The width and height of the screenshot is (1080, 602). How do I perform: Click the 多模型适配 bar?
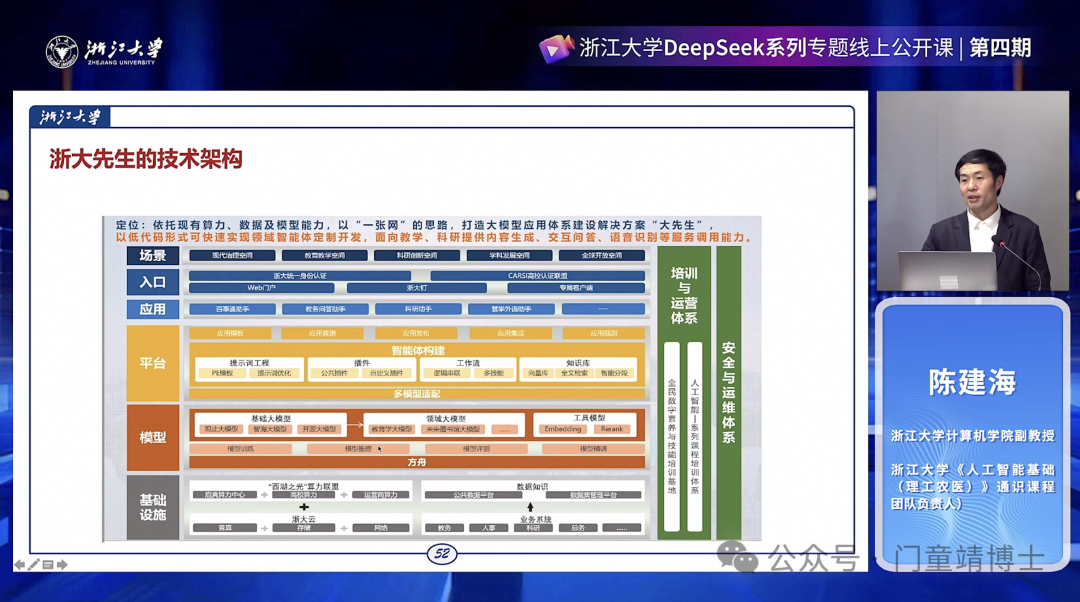tap(417, 394)
